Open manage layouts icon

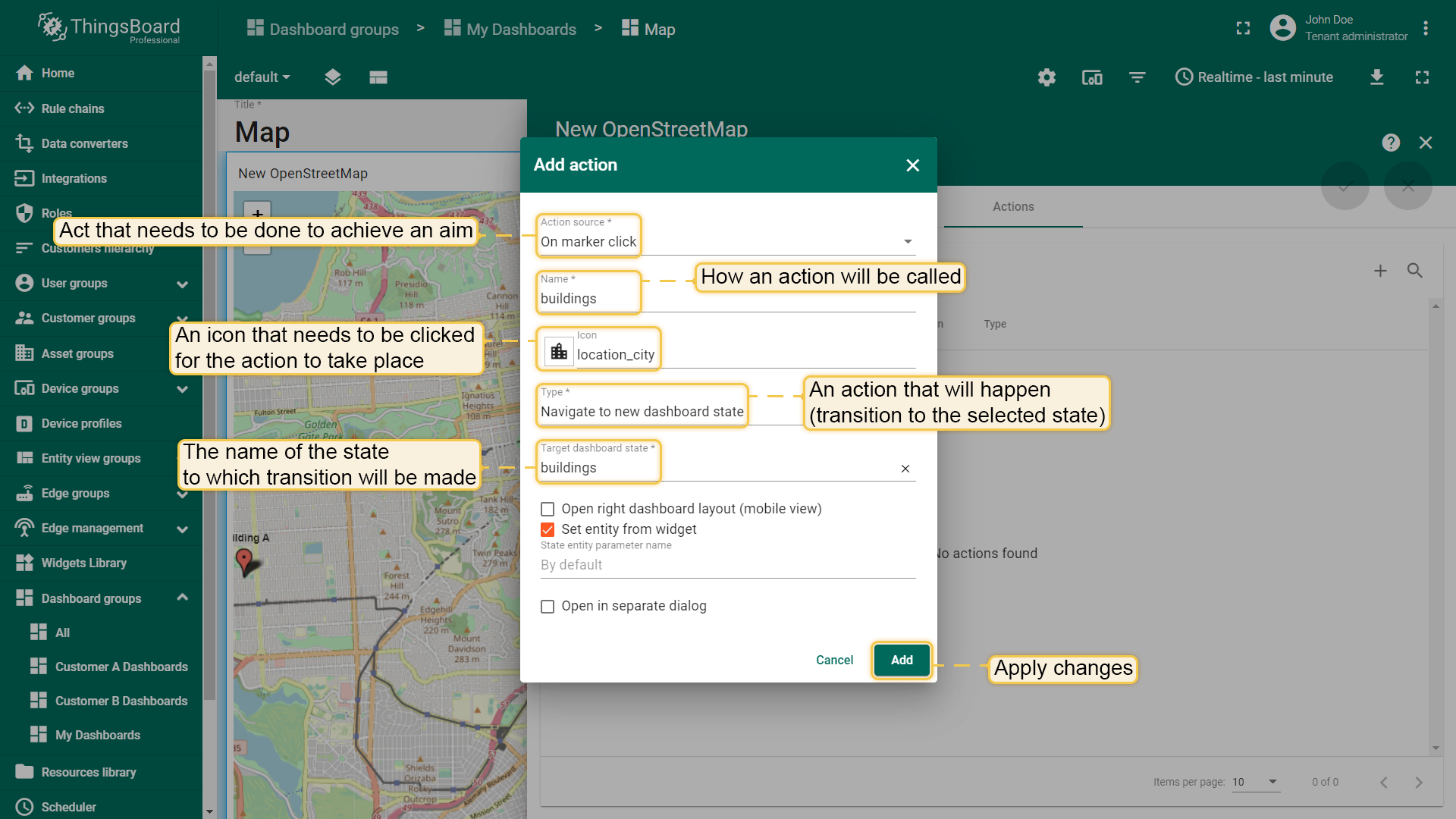378,77
